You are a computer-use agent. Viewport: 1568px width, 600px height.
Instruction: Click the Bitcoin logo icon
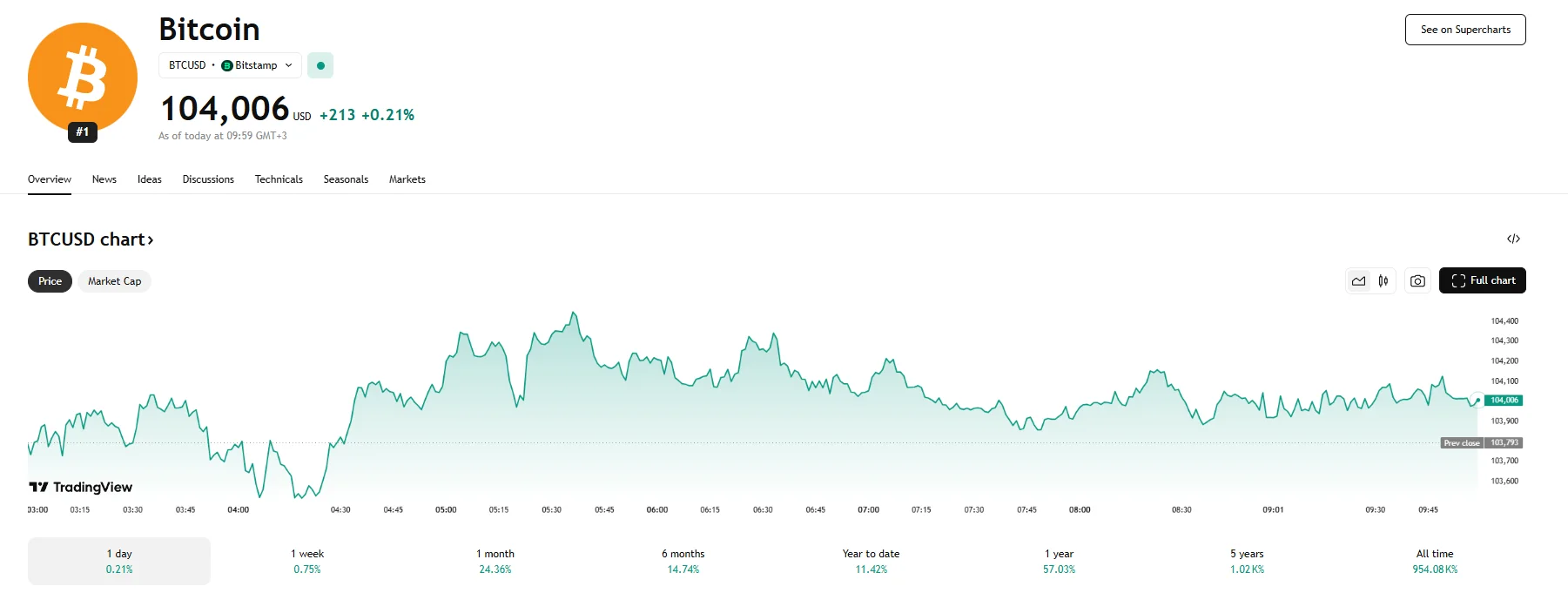tap(83, 78)
